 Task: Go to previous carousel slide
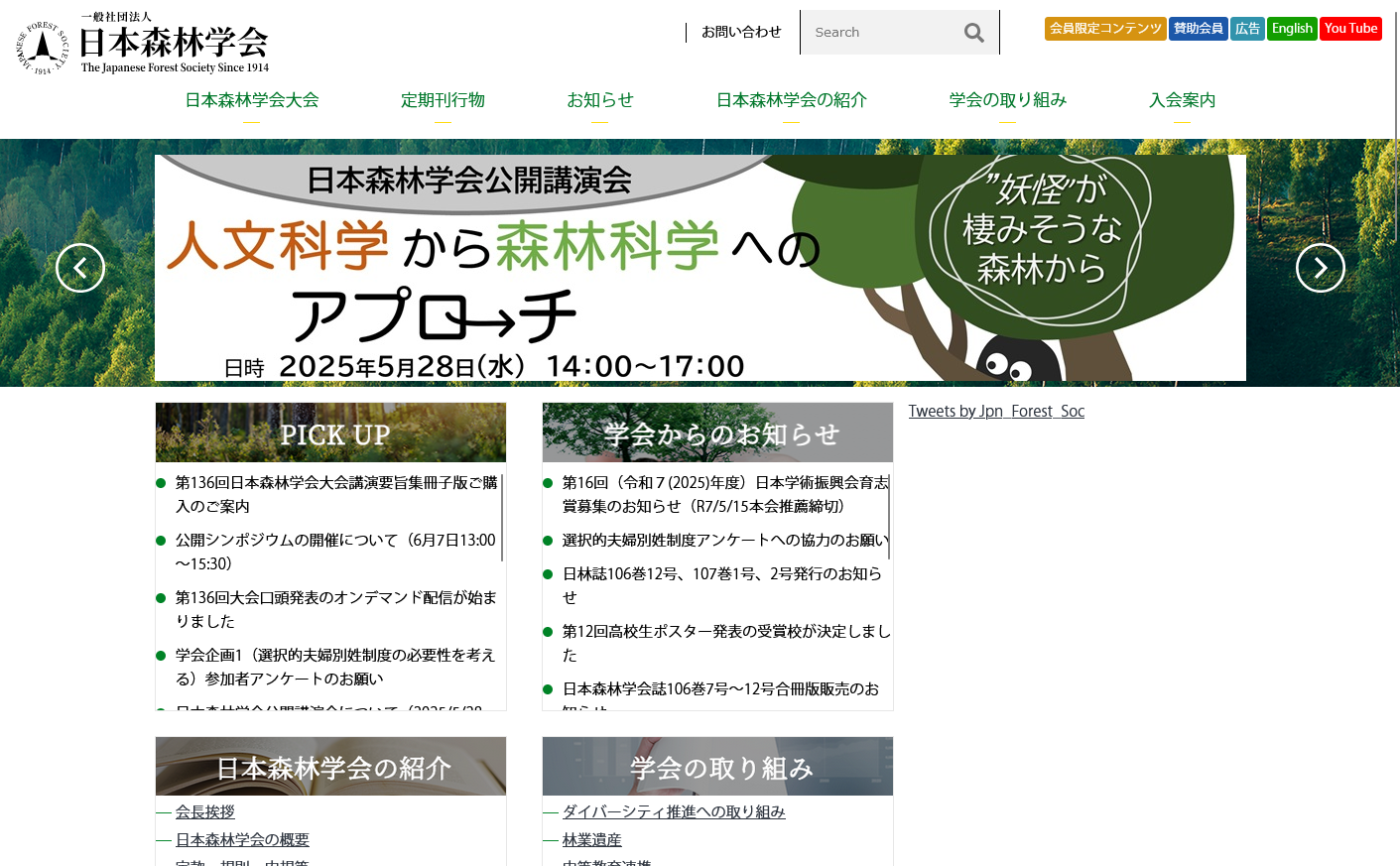pos(80,268)
